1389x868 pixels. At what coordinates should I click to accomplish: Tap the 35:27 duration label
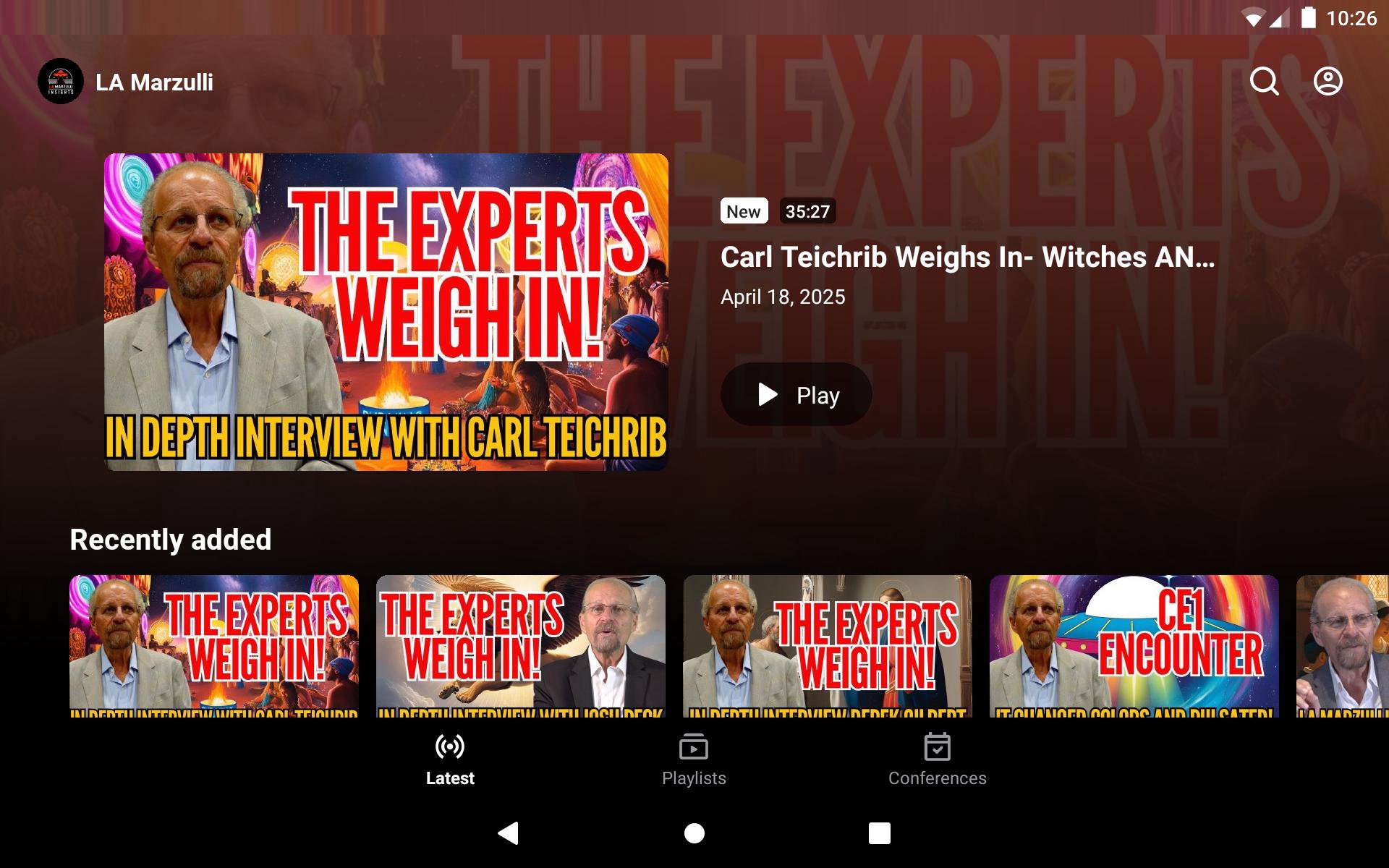pyautogui.click(x=807, y=211)
